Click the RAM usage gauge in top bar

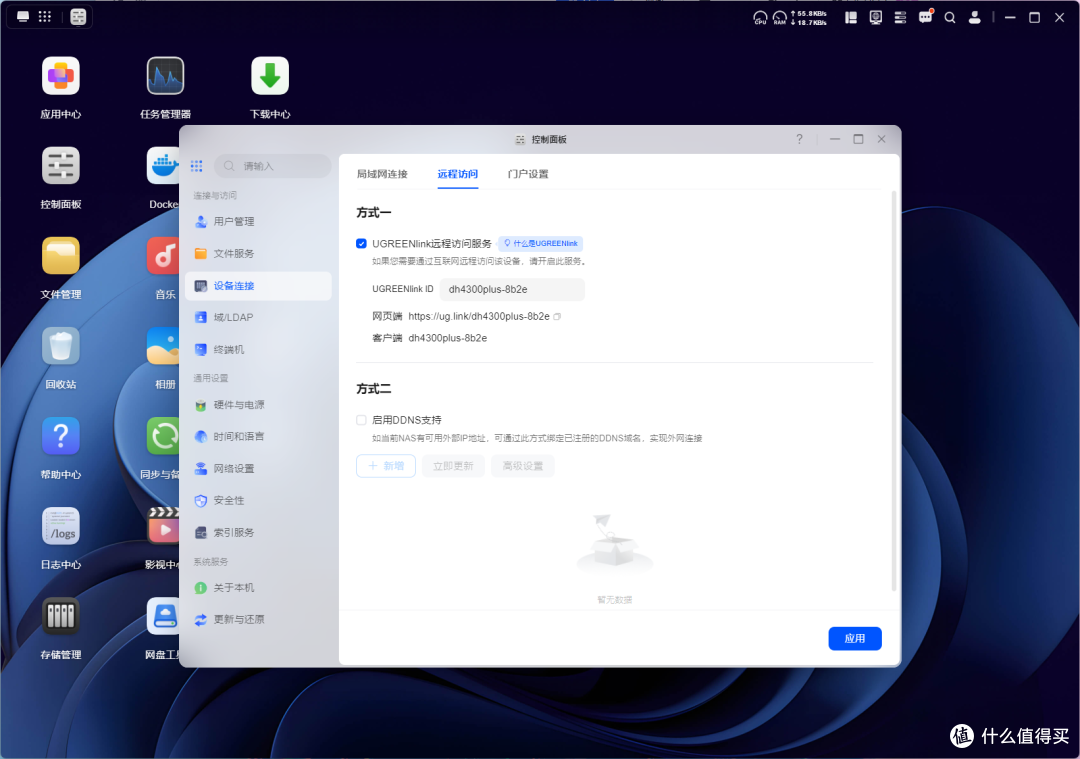[x=780, y=18]
